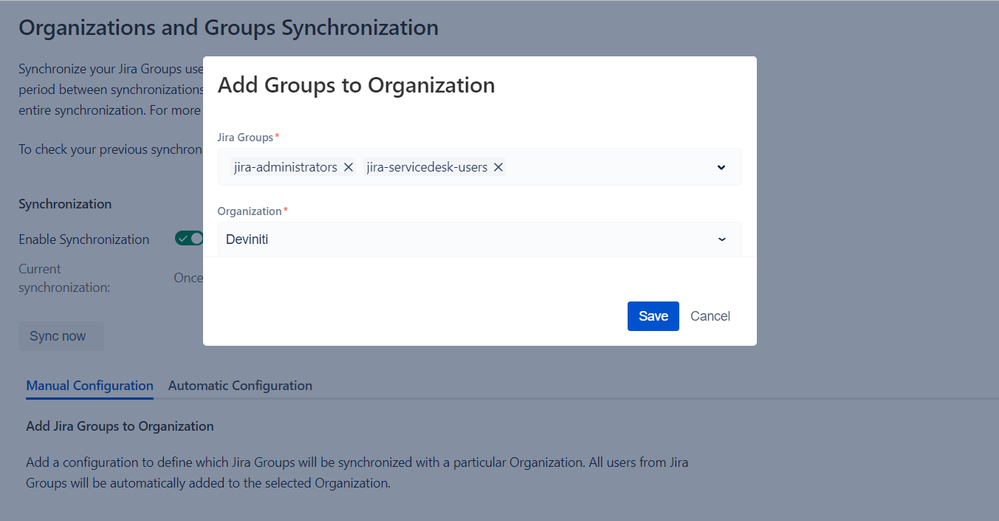
Task: Click the jira-administrators tag text
Action: (285, 167)
